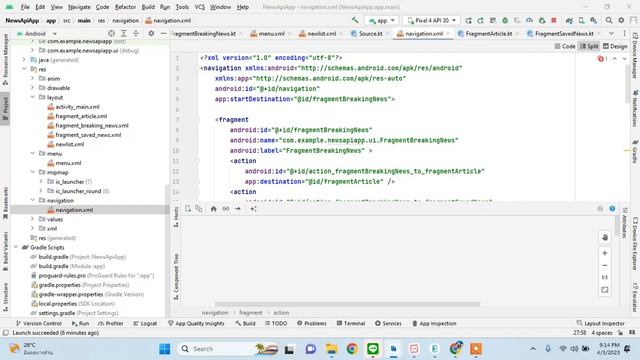Screen dimensions: 640x360
Task: Click Zoom to Fit Screen button
Action: click(x=605, y=290)
